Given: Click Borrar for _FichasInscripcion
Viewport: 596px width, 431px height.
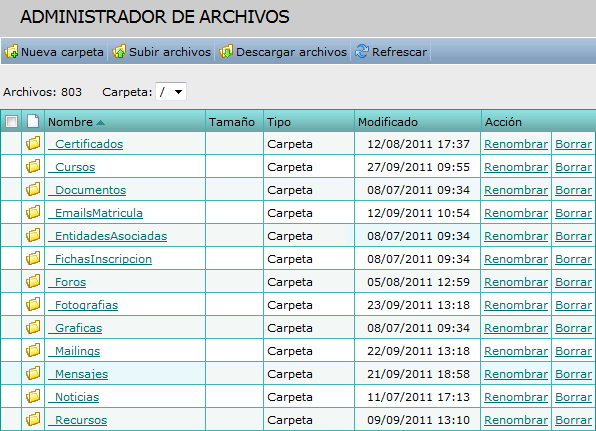Looking at the screenshot, I should (x=573, y=259).
